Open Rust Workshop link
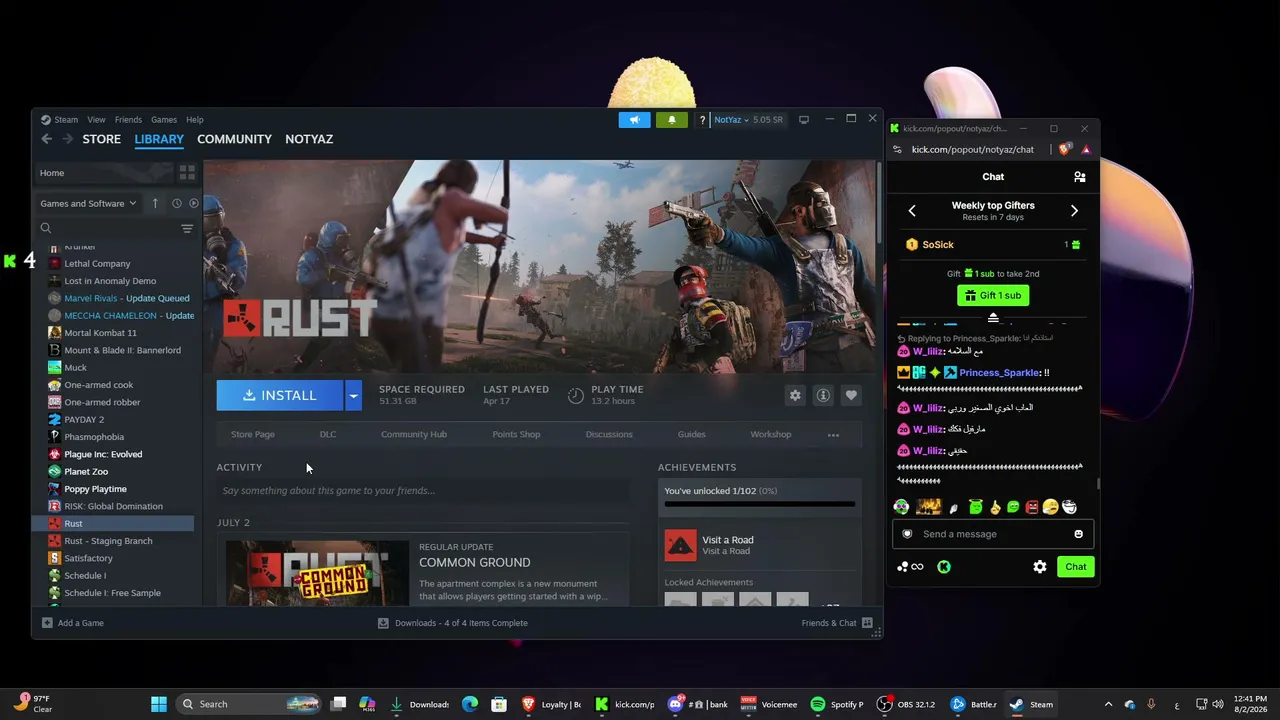Image resolution: width=1280 pixels, height=720 pixels. 771,435
